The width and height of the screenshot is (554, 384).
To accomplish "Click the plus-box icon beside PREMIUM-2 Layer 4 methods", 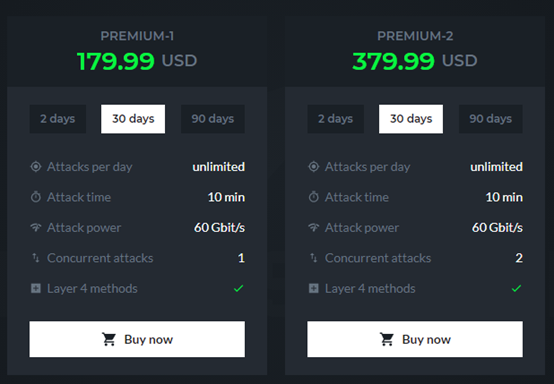I will tap(314, 288).
